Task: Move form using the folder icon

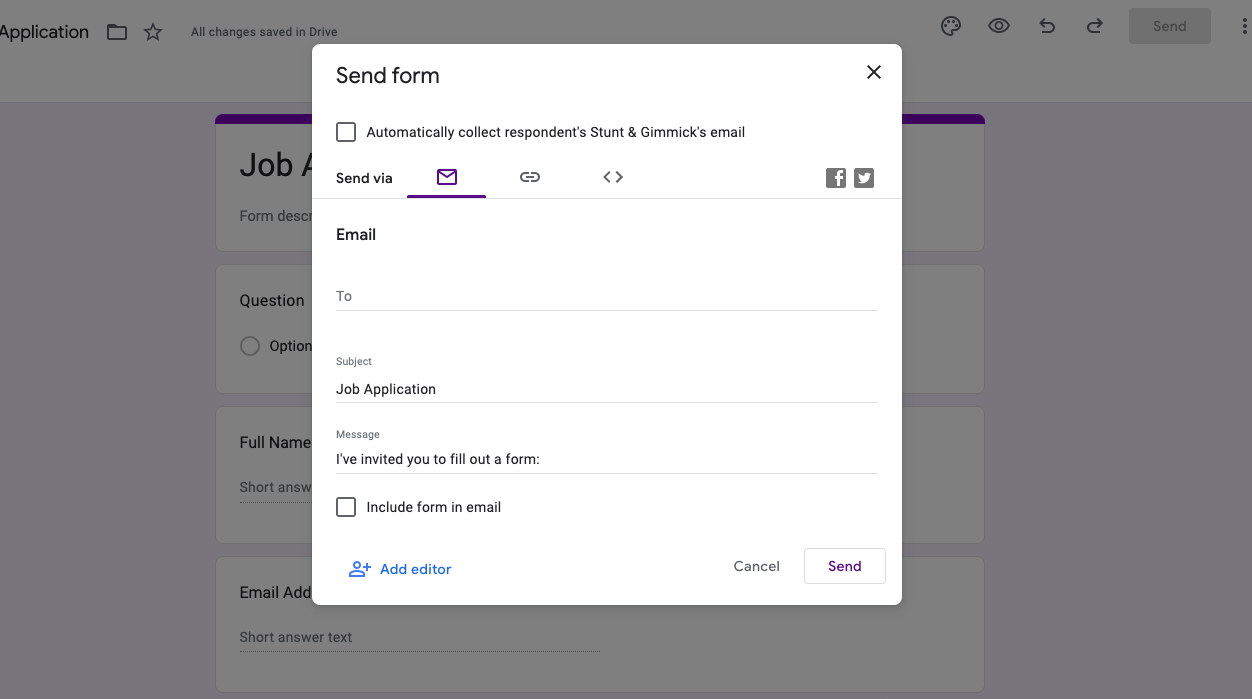Action: coord(117,32)
